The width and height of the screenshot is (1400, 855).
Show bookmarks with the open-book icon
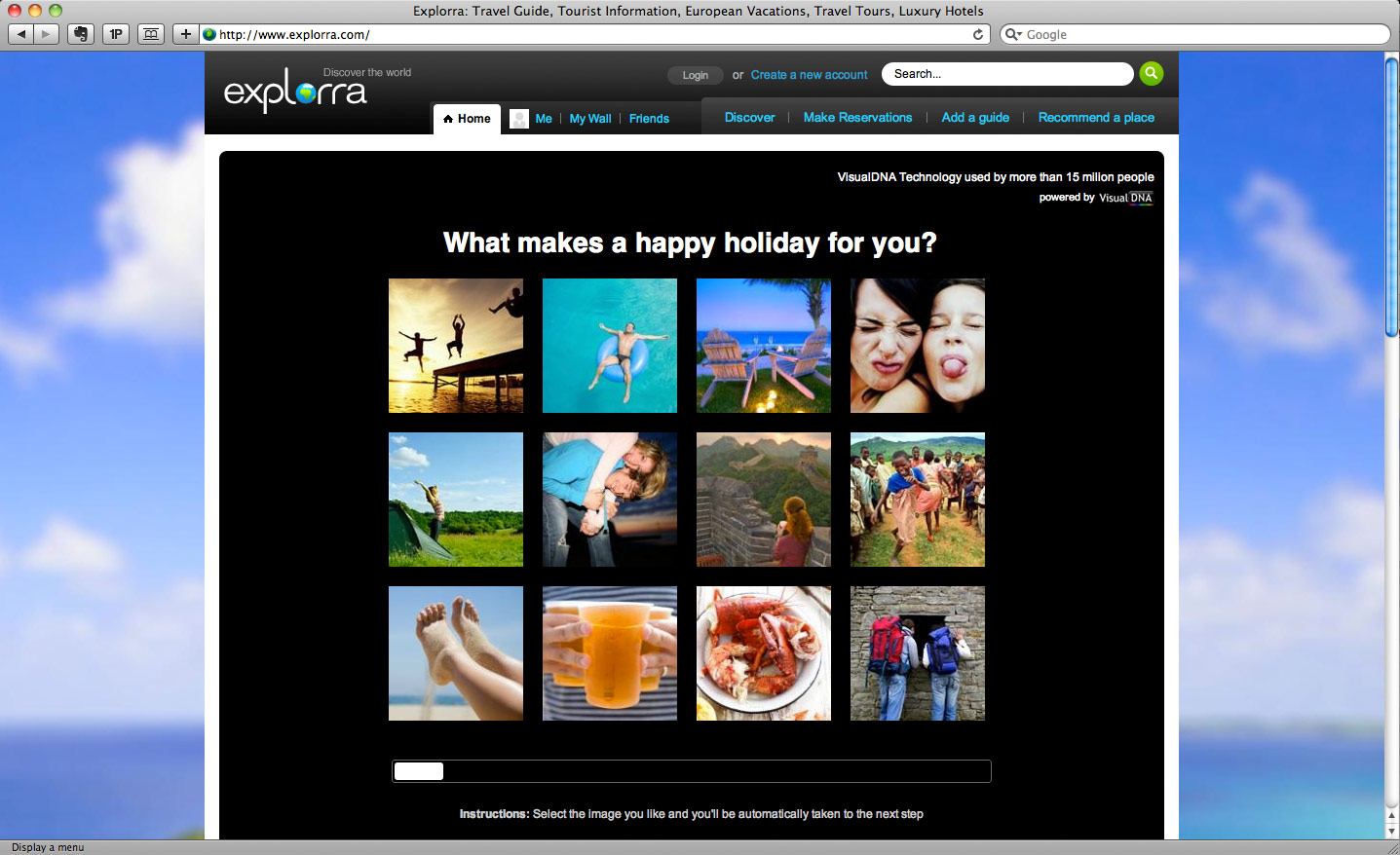(x=151, y=34)
